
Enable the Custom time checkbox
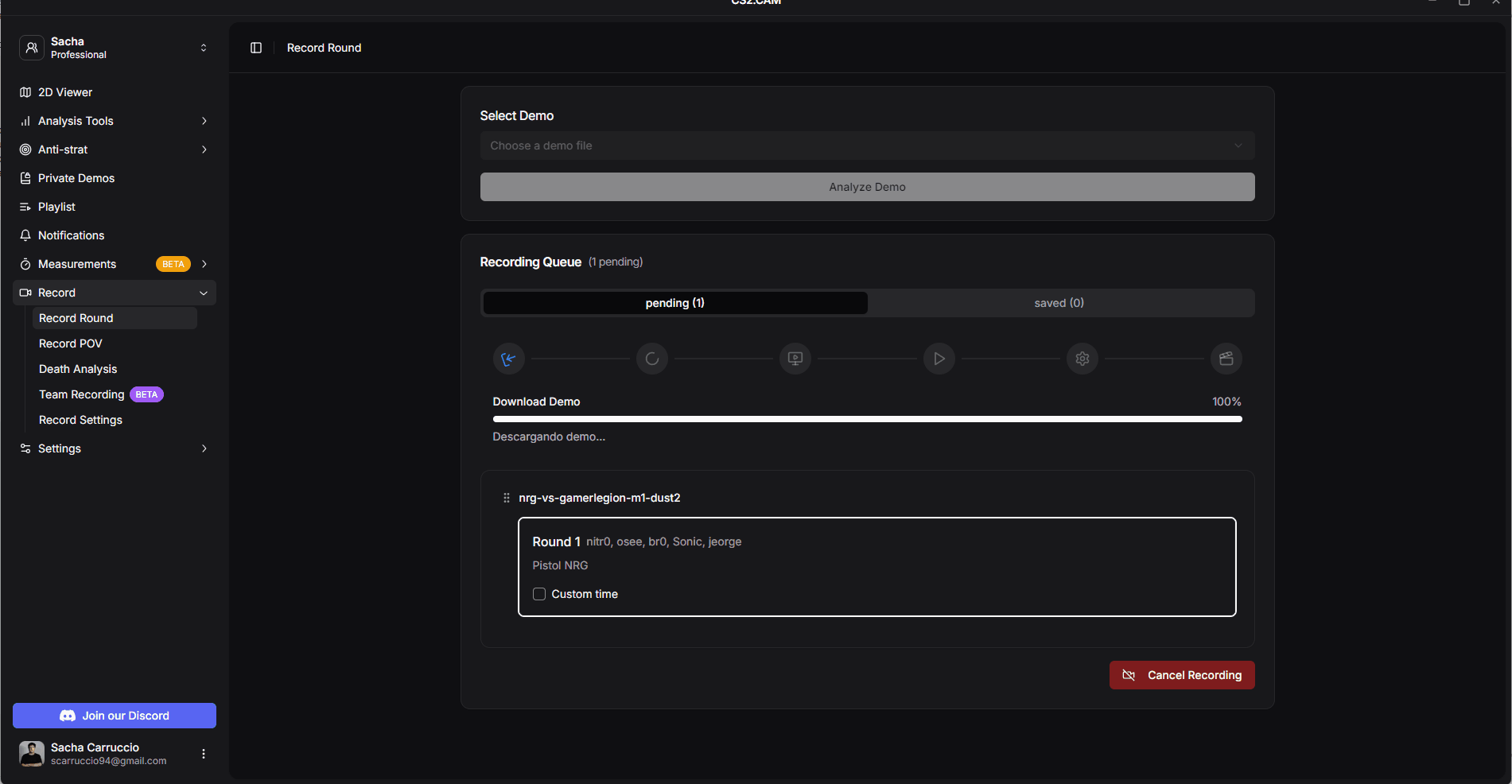[x=539, y=594]
